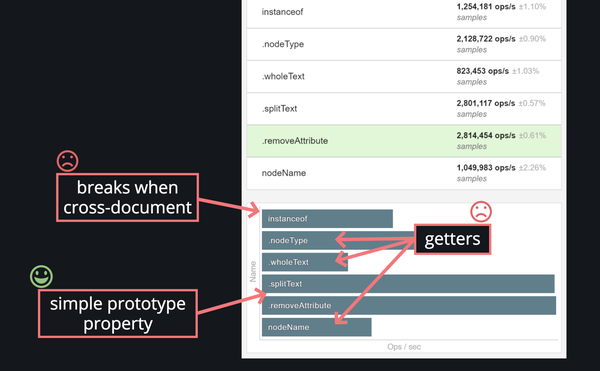Screen dimensions: 600x371
Task: Click the getters annotation box
Action: [452, 239]
